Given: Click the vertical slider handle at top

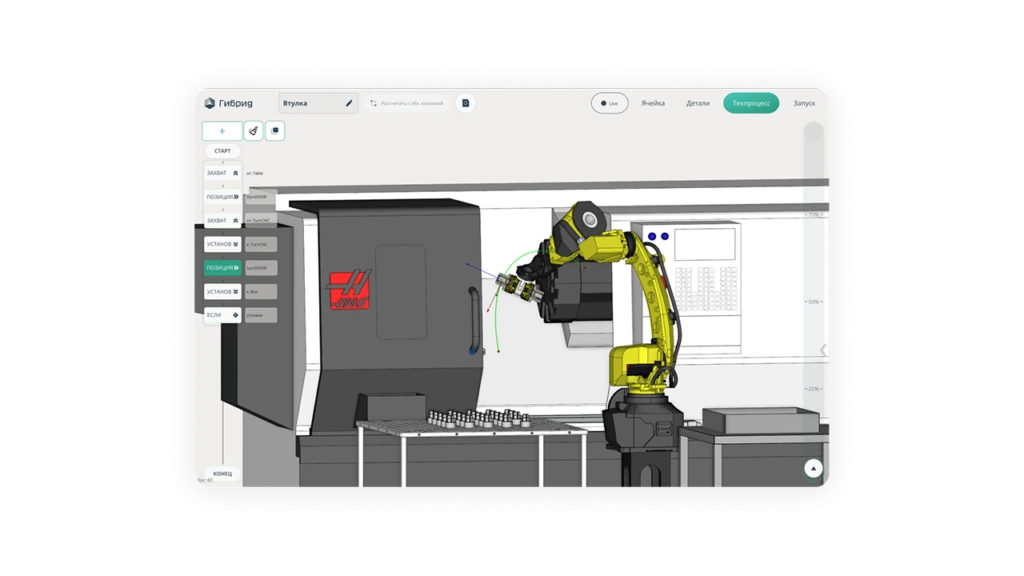Looking at the screenshot, I should (813, 131).
